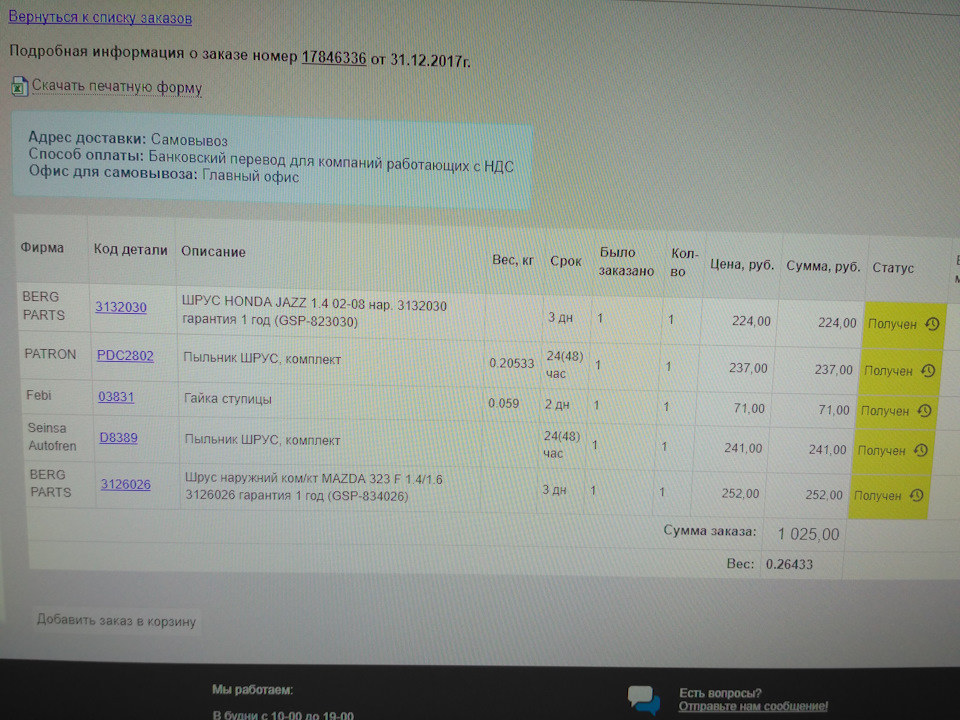Open history icon for PDC2802 status
This screenshot has height=720, width=960.
(x=928, y=370)
